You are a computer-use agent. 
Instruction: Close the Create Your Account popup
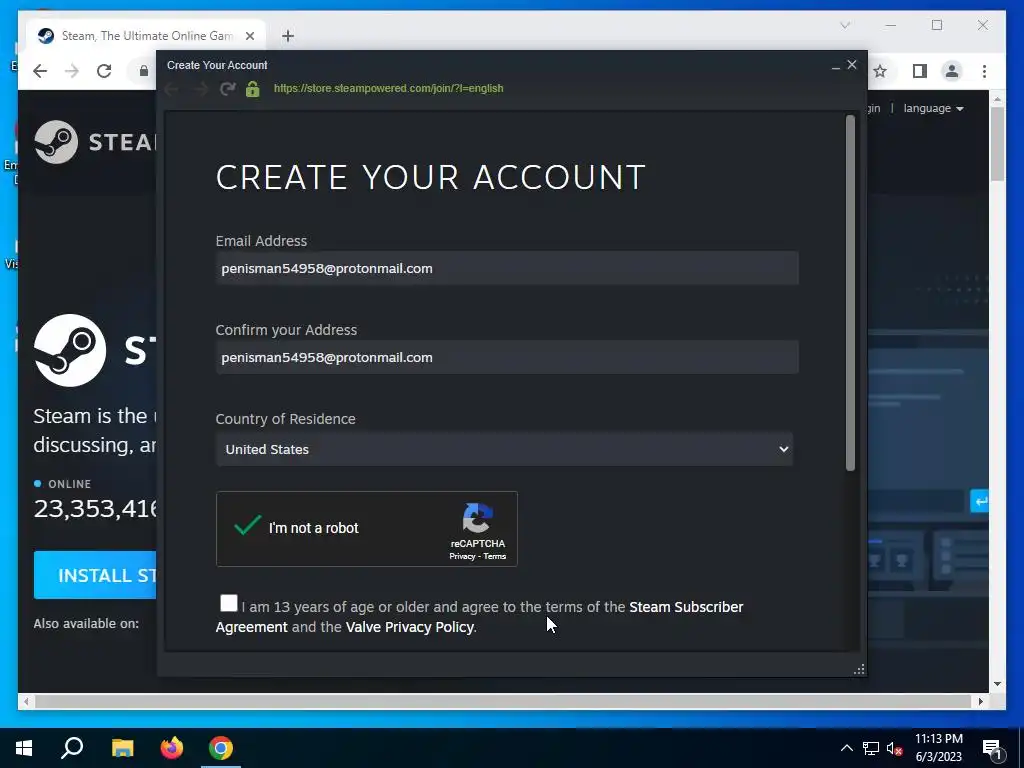click(852, 65)
